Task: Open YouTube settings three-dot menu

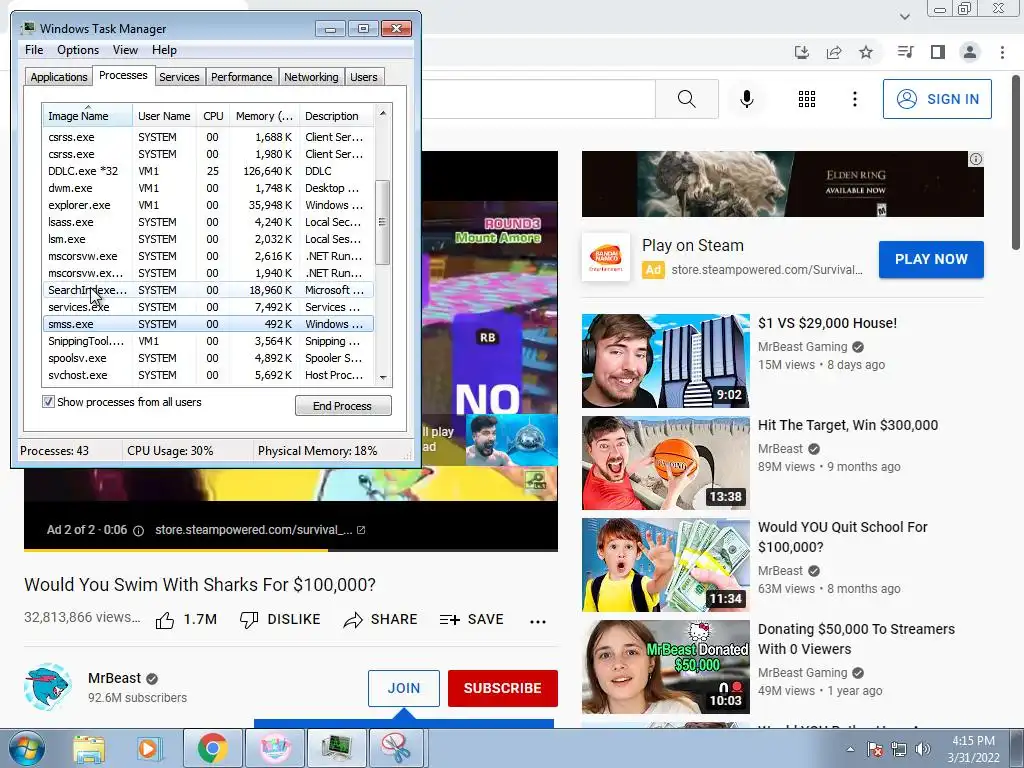Action: (854, 99)
